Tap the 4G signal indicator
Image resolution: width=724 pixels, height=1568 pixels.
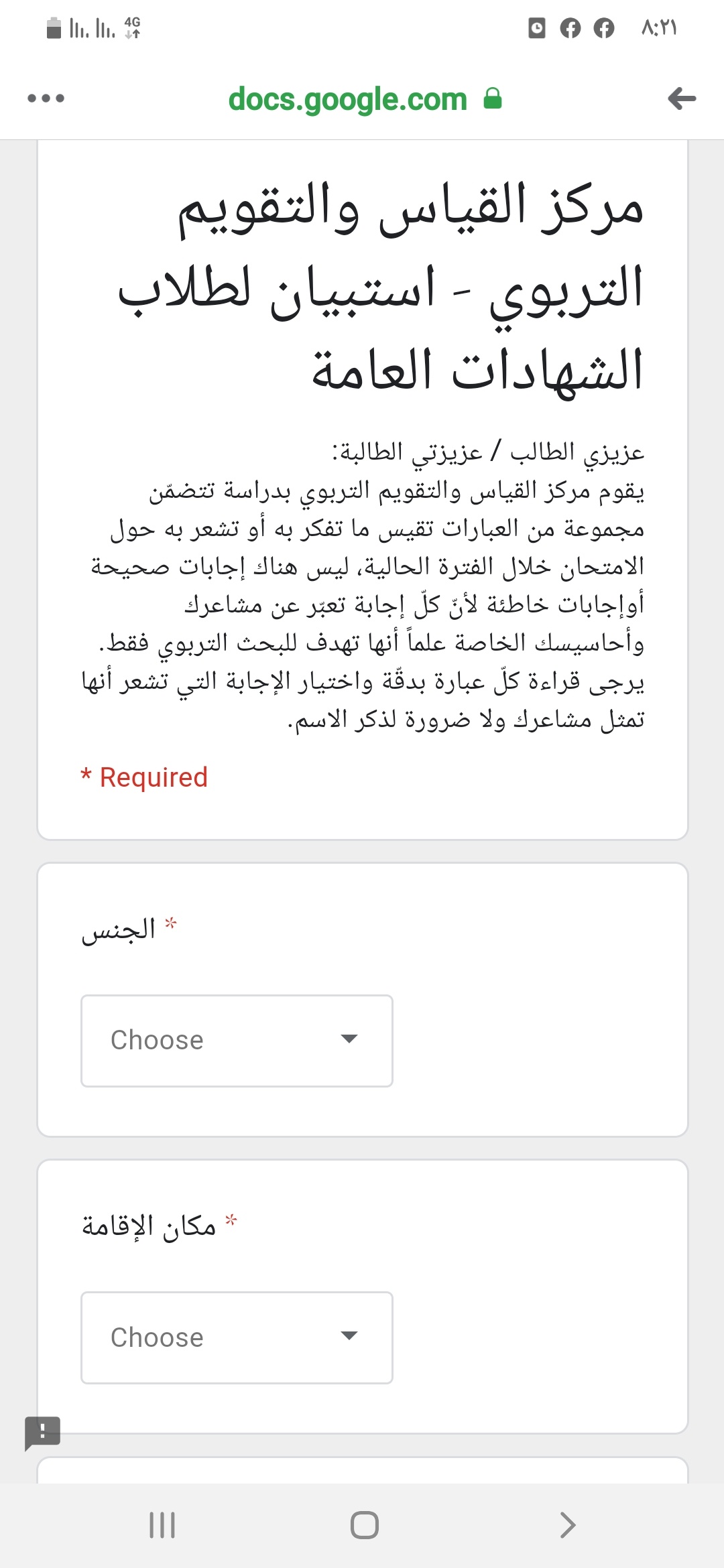point(133,27)
